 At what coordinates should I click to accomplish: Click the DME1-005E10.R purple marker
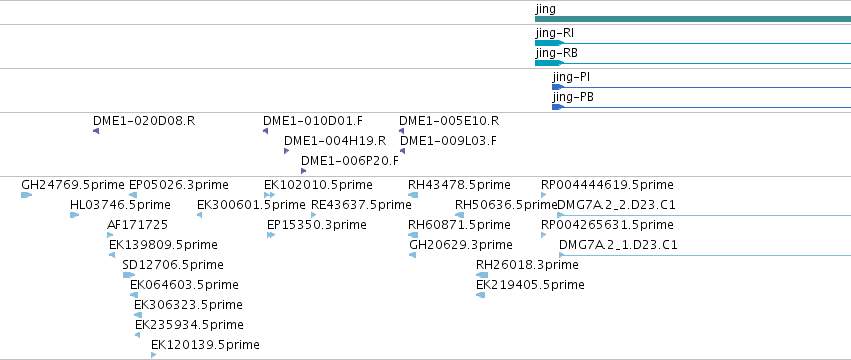coord(402,131)
